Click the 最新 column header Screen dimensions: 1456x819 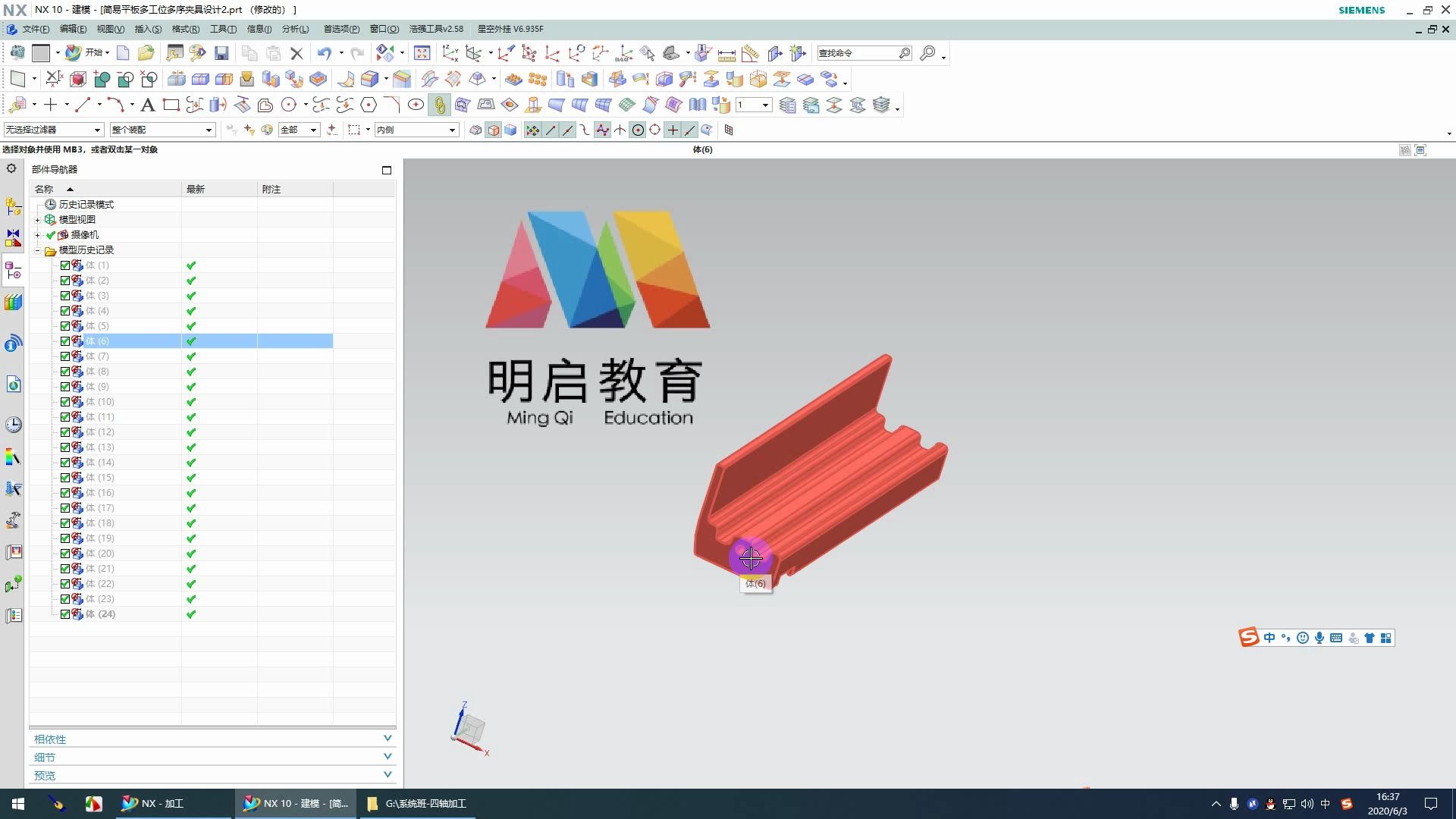pyautogui.click(x=219, y=189)
